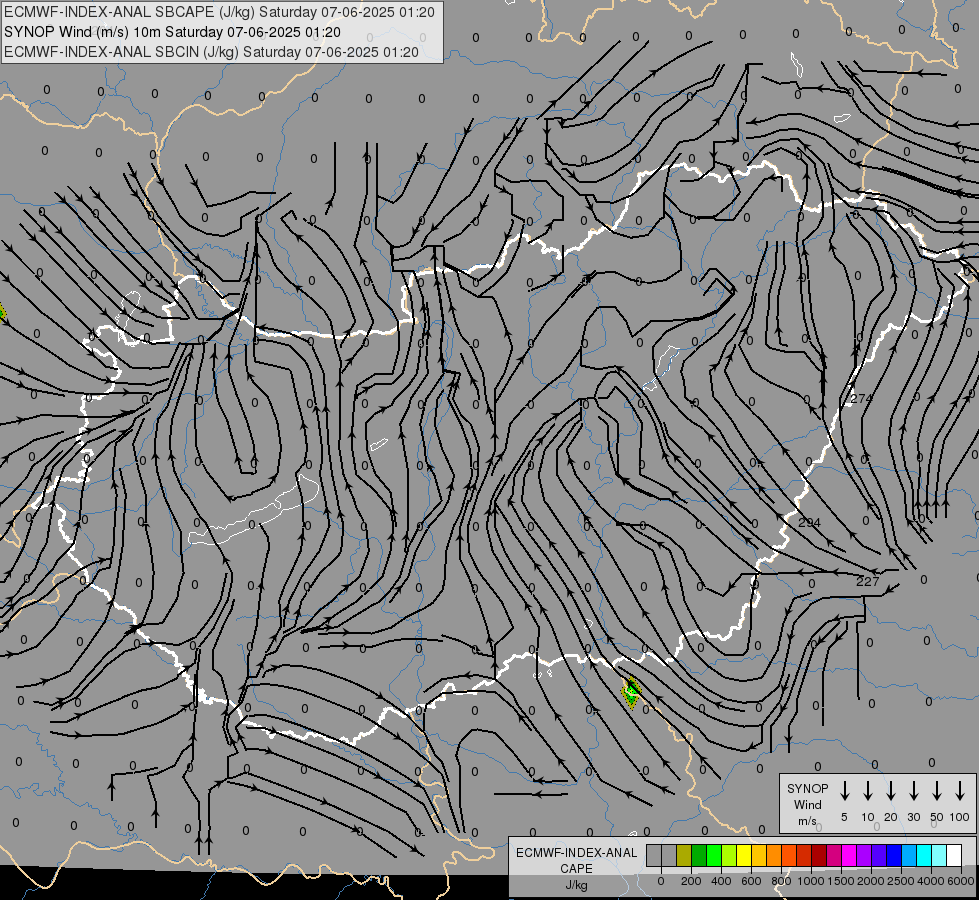The width and height of the screenshot is (979, 900).
Task: Click the m/s unit in wind legend
Action: click(807, 821)
